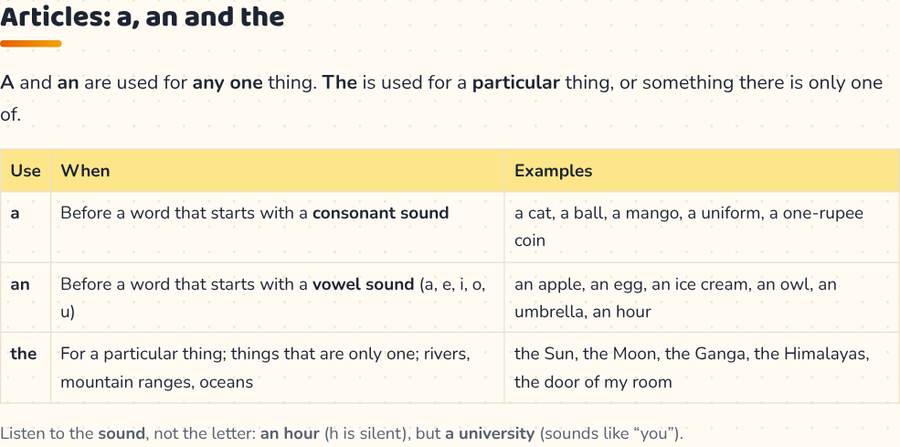
Task: Click bold 'sound' in the footnote
Action: [122, 433]
